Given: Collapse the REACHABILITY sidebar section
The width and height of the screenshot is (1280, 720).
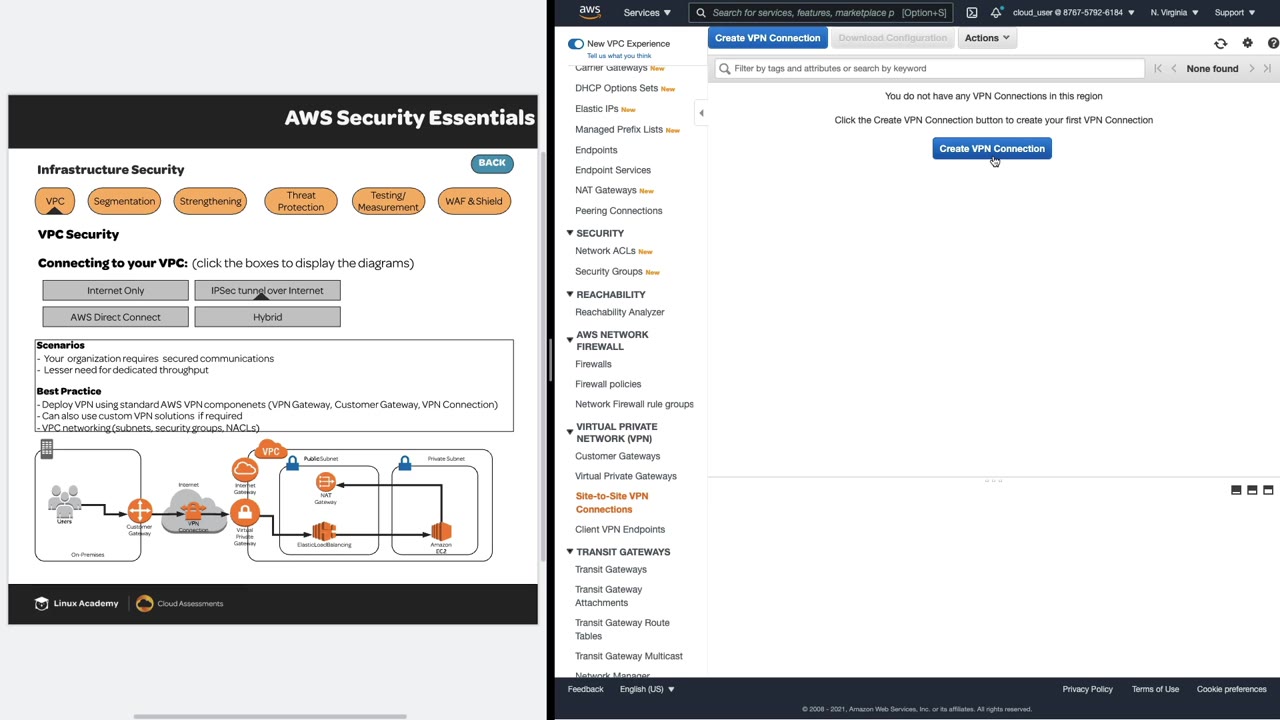Looking at the screenshot, I should 570,294.
